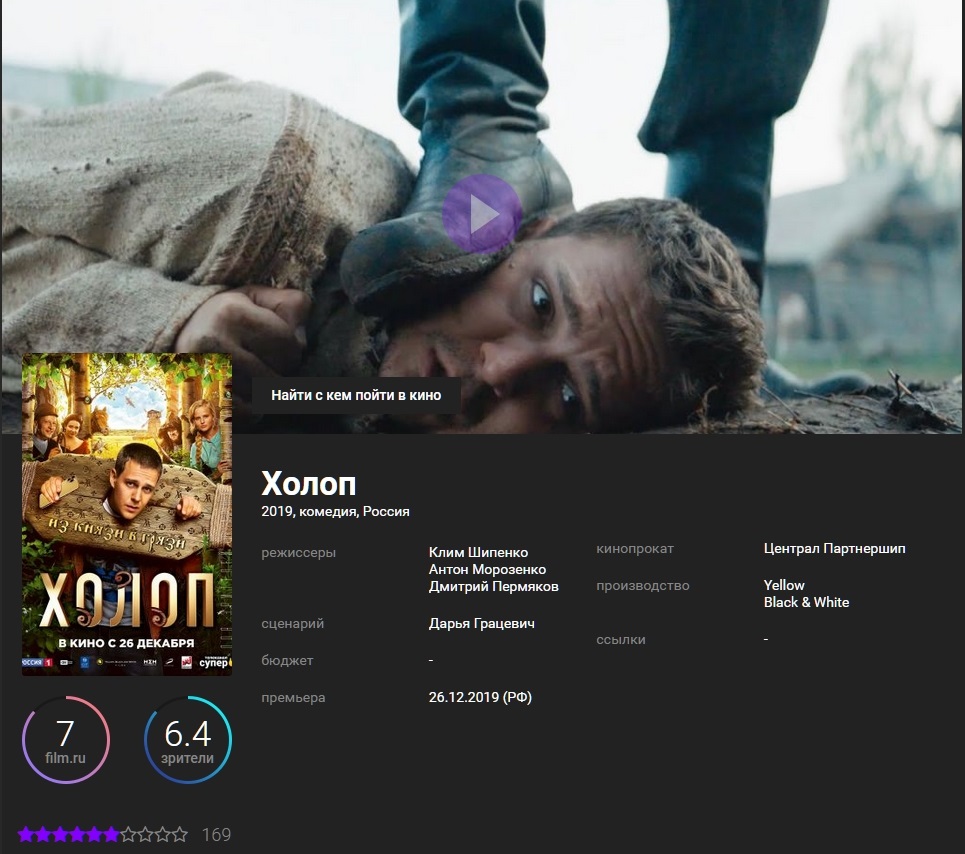
Task: Open Антон Морозенко's profile link
Action: [x=487, y=569]
